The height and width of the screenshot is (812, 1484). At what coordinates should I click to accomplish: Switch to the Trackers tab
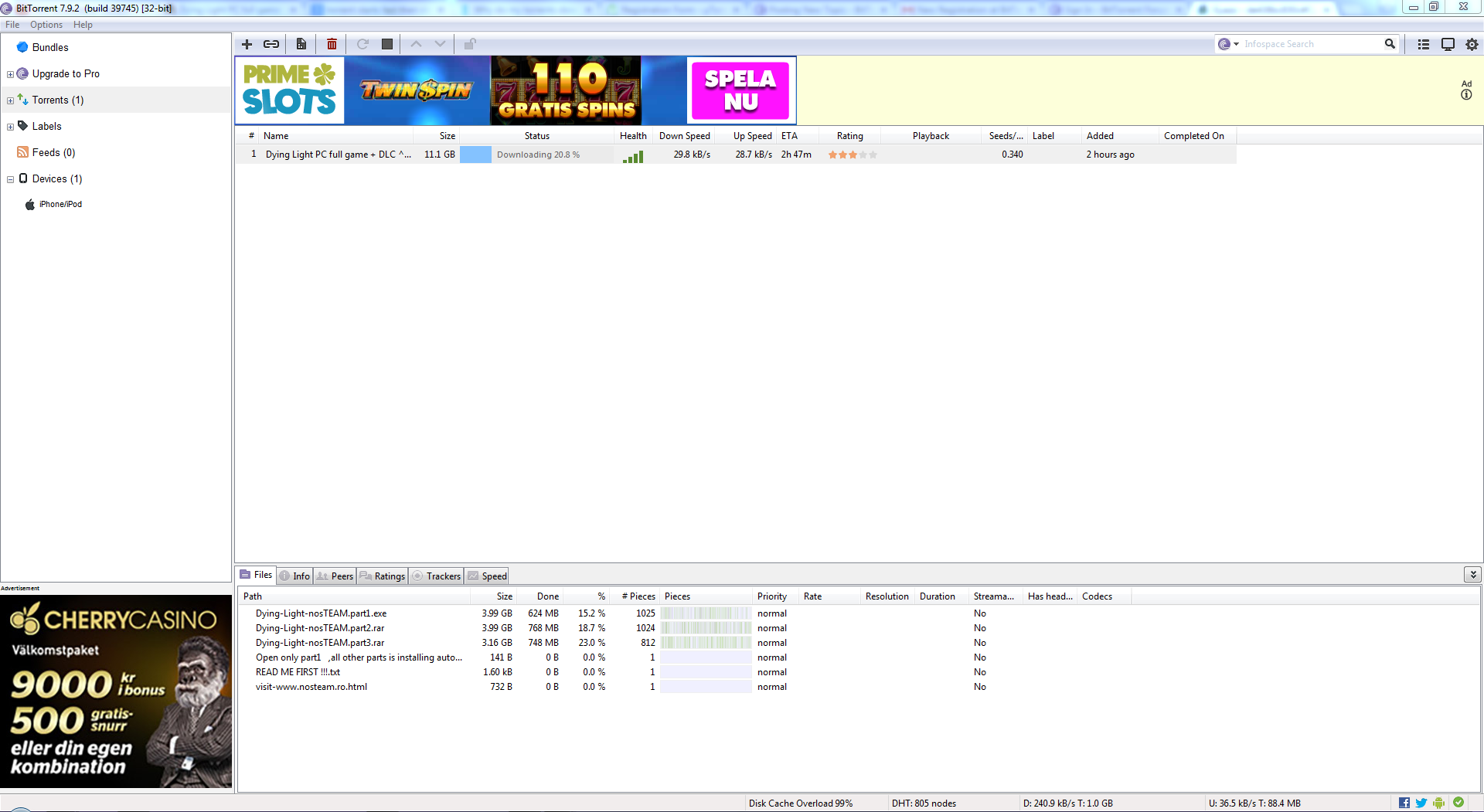(437, 576)
